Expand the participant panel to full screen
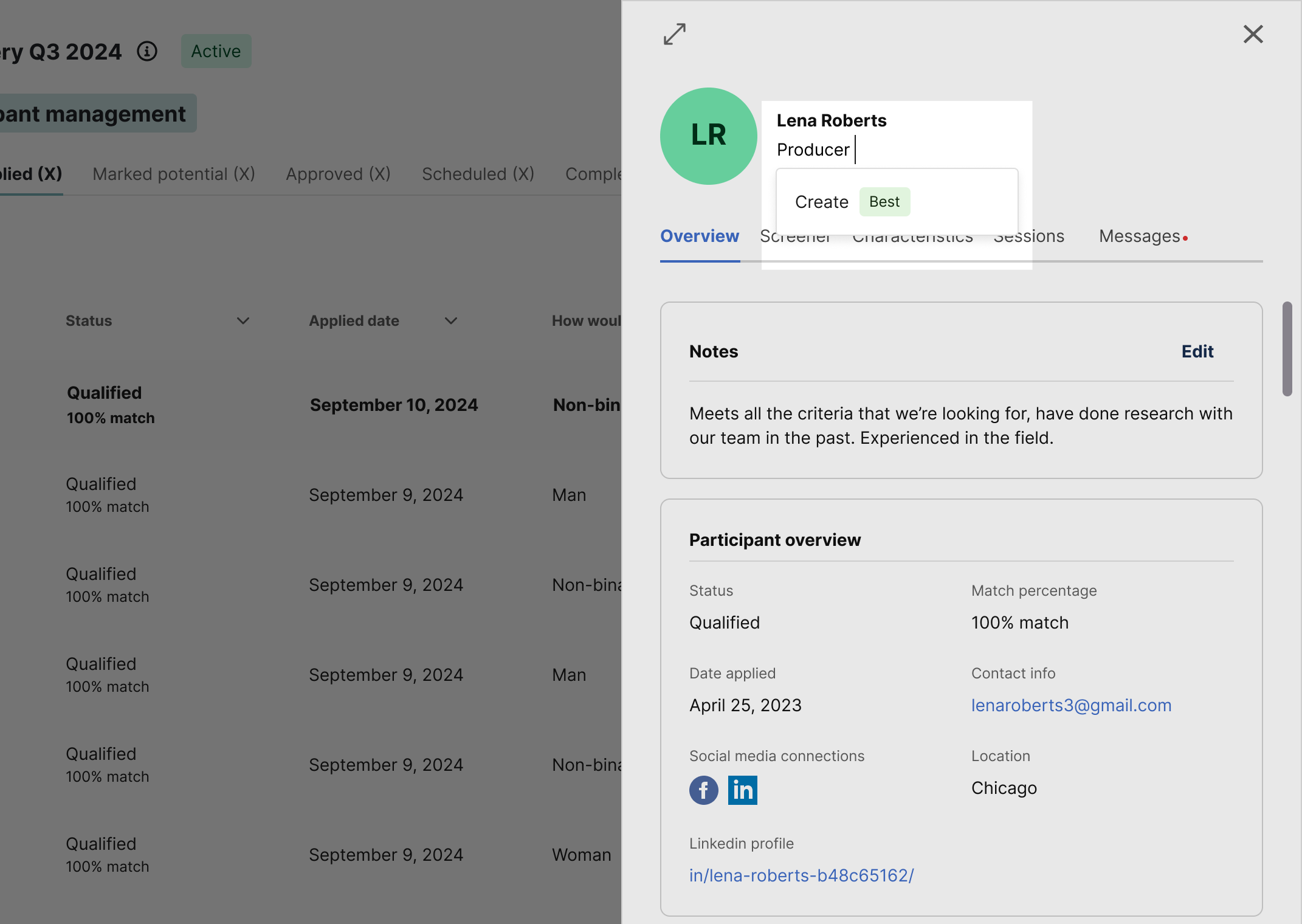Screen dimensions: 1302x924 [x=675, y=34]
